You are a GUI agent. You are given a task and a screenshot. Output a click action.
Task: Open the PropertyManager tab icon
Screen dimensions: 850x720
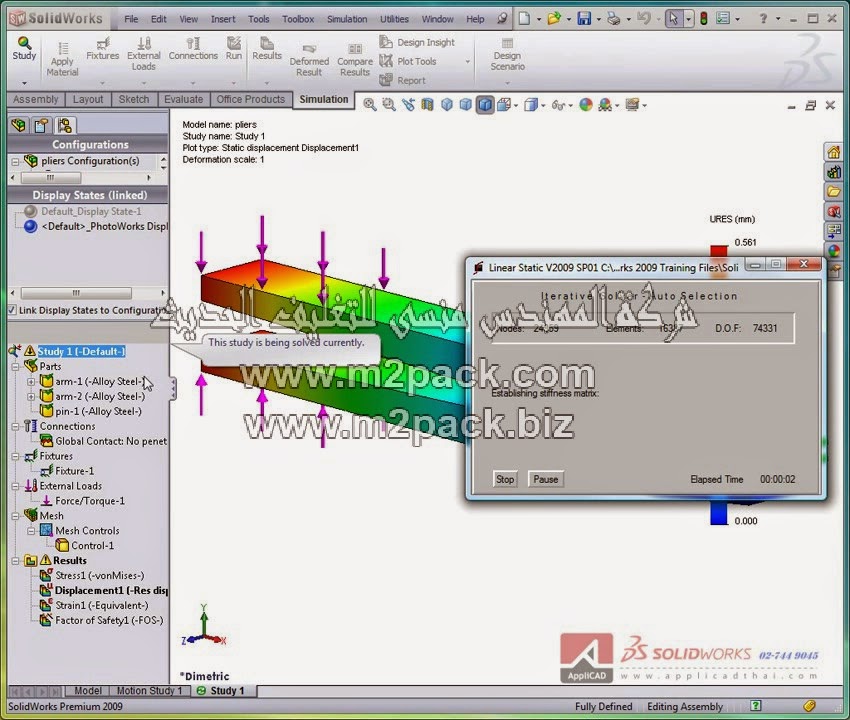pyautogui.click(x=42, y=125)
